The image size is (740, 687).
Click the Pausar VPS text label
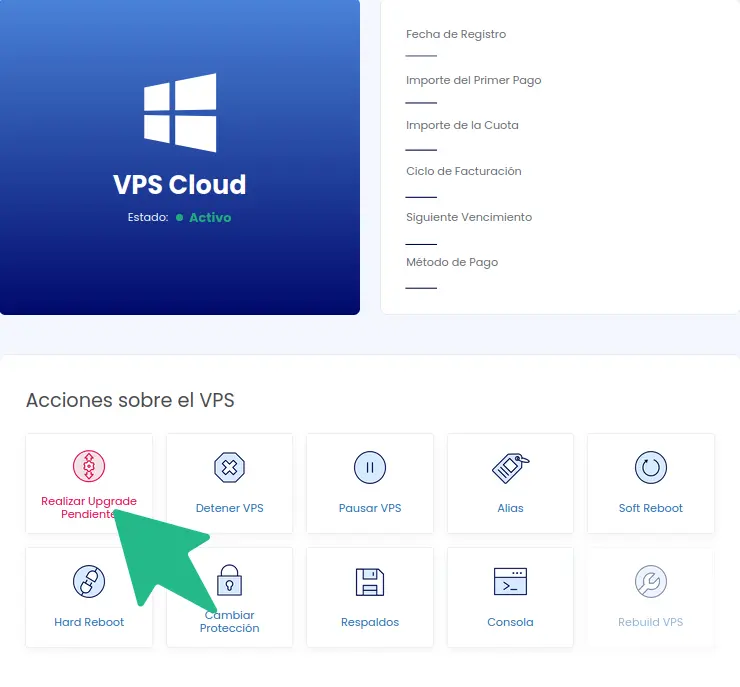[370, 508]
